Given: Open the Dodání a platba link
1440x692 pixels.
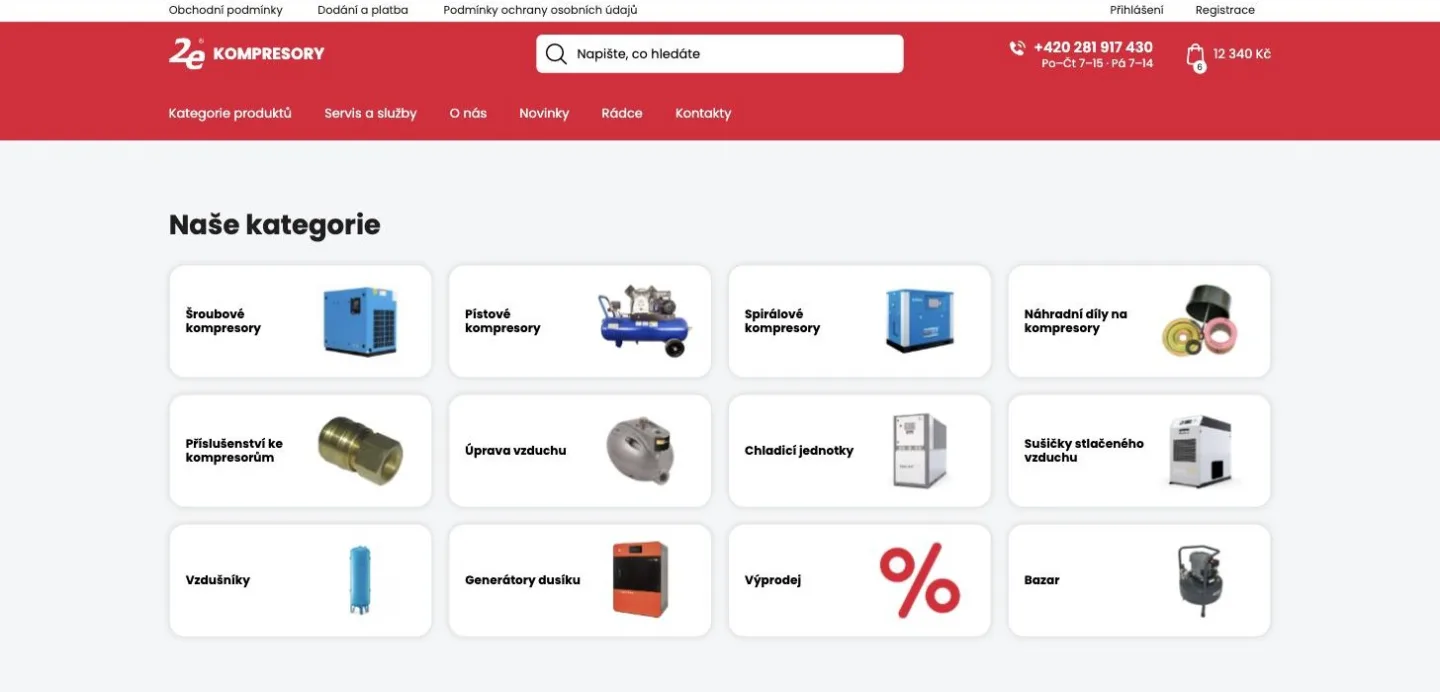Looking at the screenshot, I should (363, 10).
